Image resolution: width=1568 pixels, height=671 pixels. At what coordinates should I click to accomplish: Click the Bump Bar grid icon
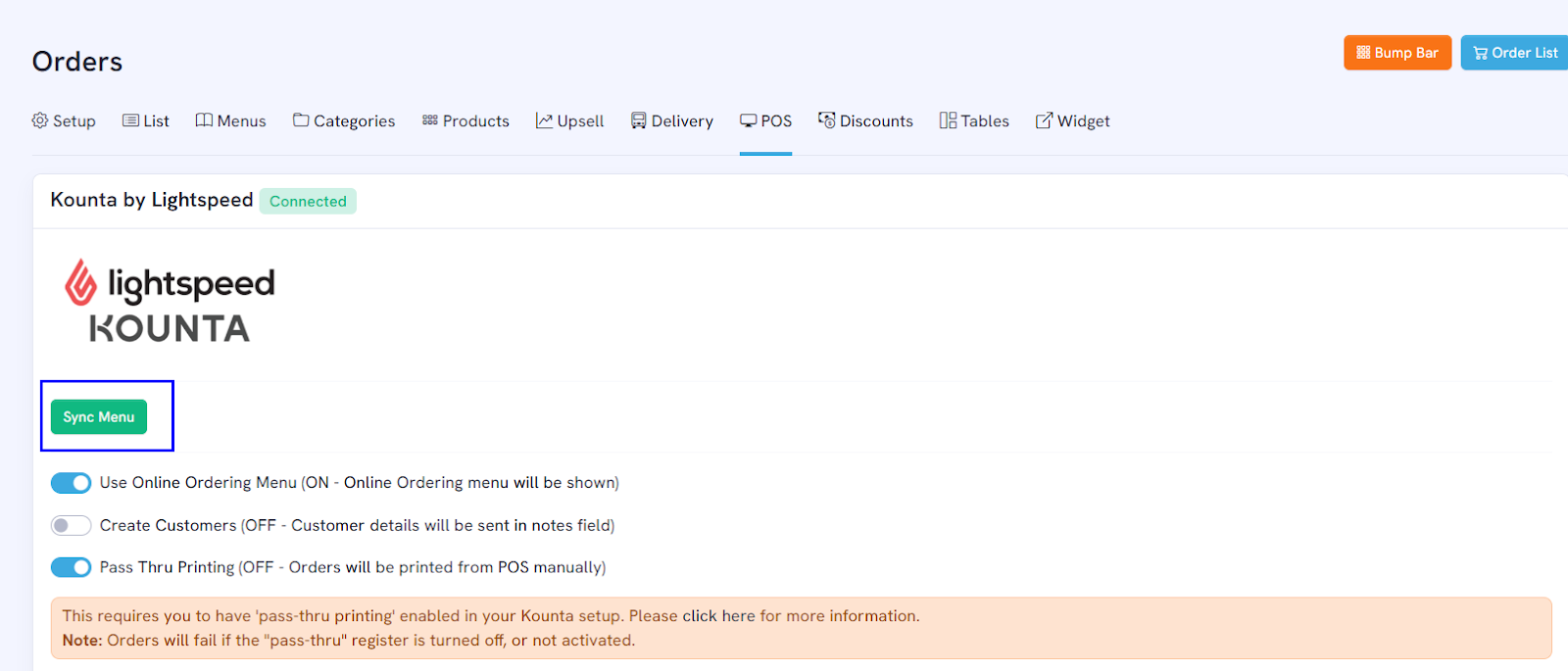tap(1363, 53)
